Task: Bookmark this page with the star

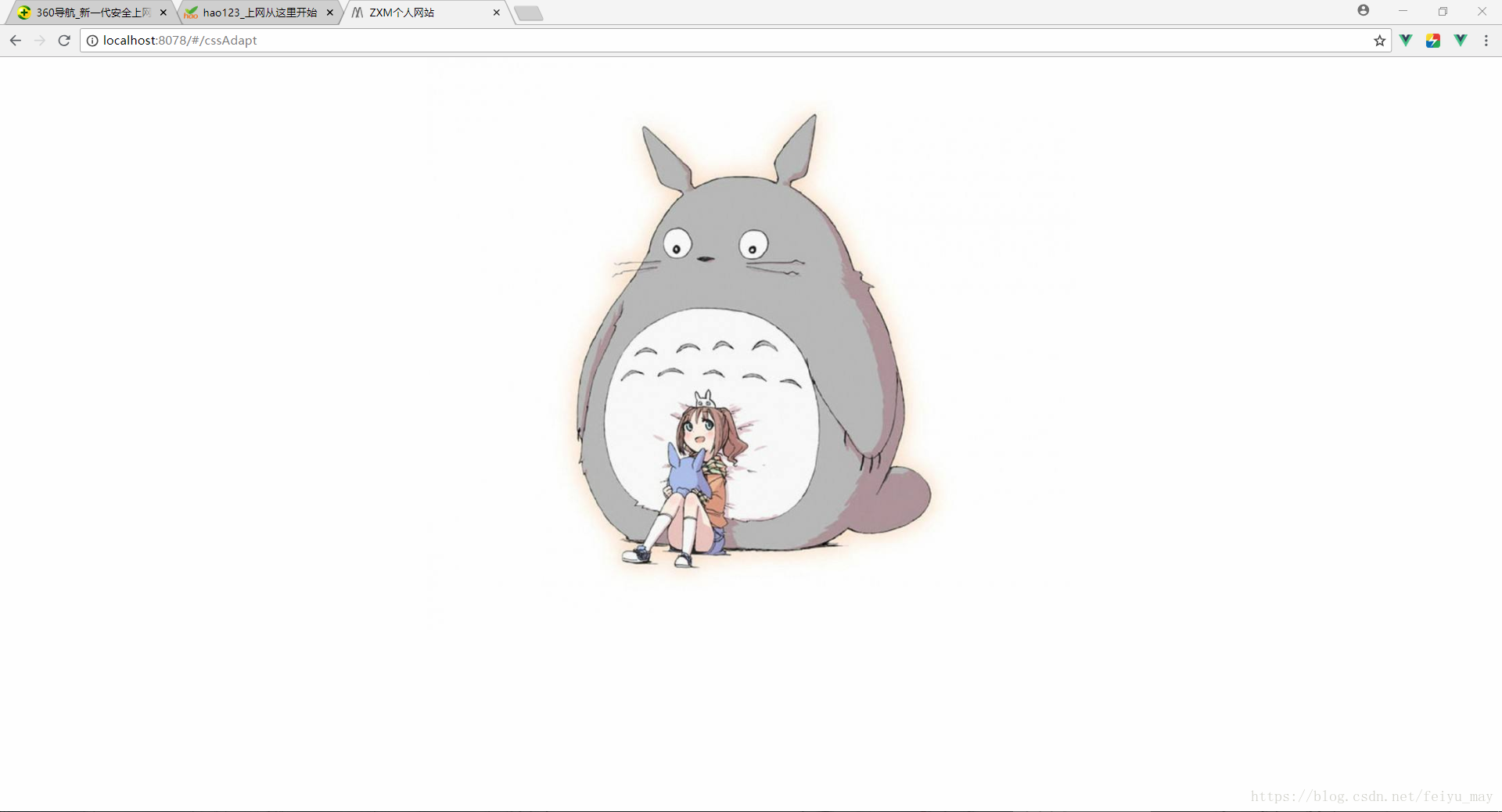Action: pos(1379,41)
